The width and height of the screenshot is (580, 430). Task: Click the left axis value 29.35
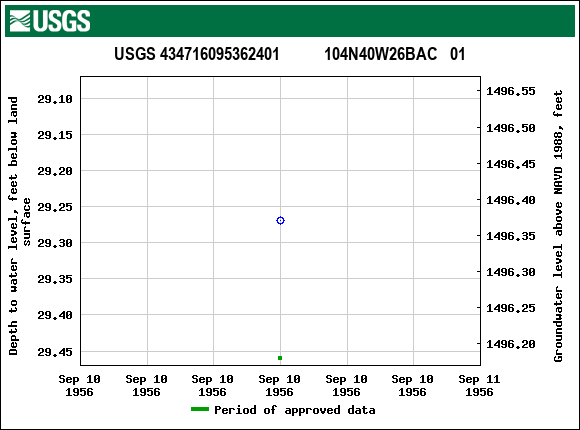pyautogui.click(x=55, y=279)
